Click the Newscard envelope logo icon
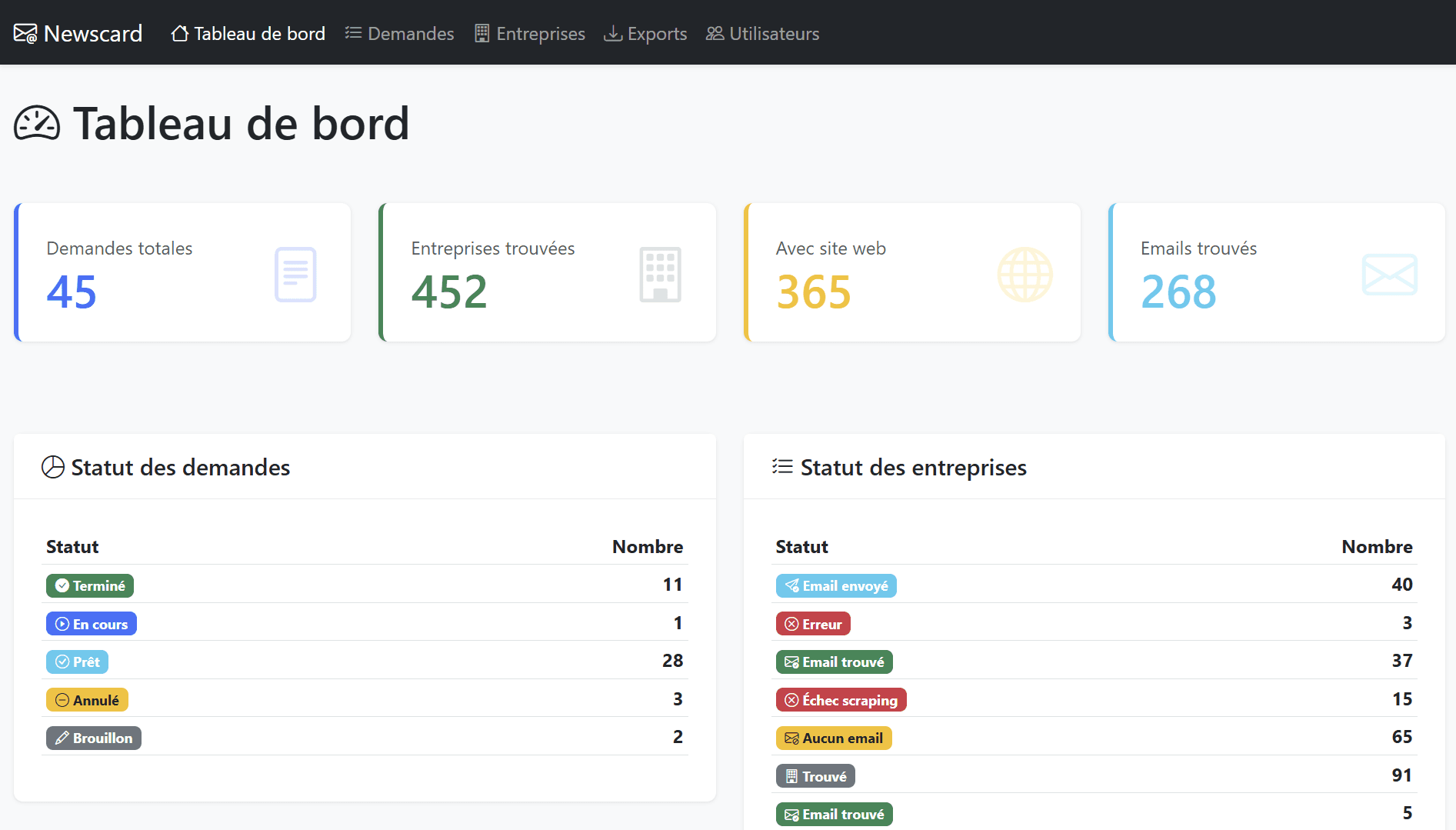This screenshot has height=830, width=1456. [25, 33]
